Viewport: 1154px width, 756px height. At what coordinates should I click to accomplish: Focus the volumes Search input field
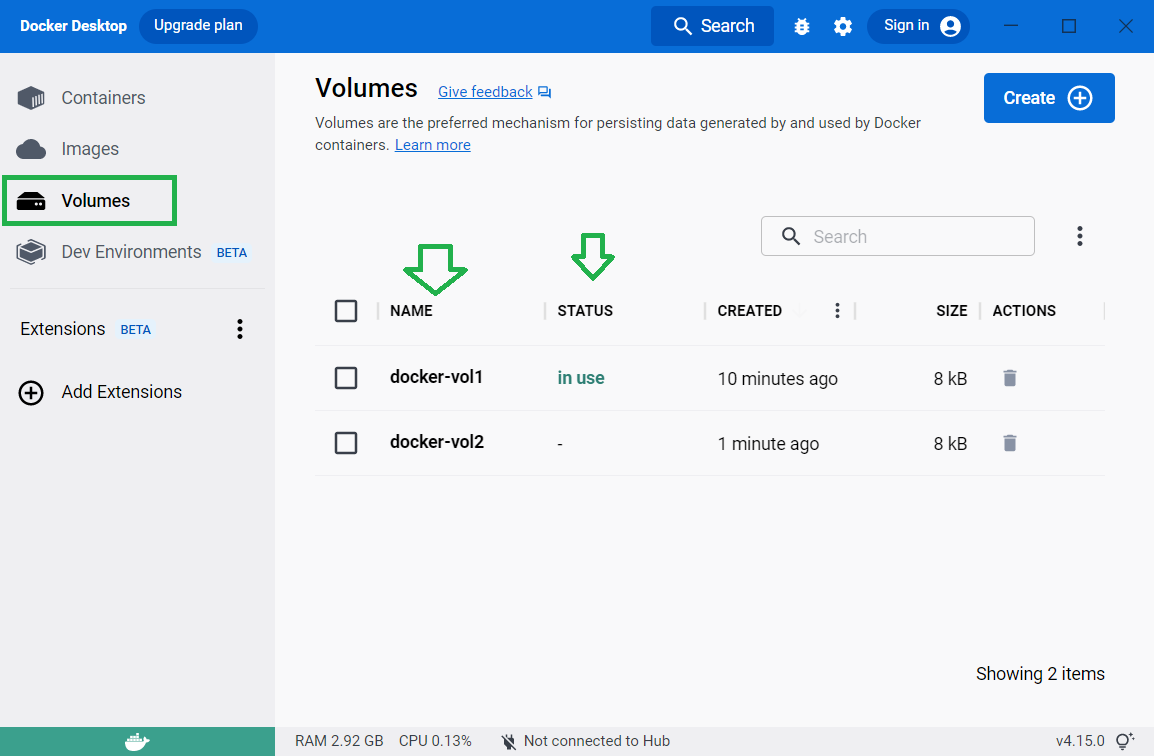(898, 236)
